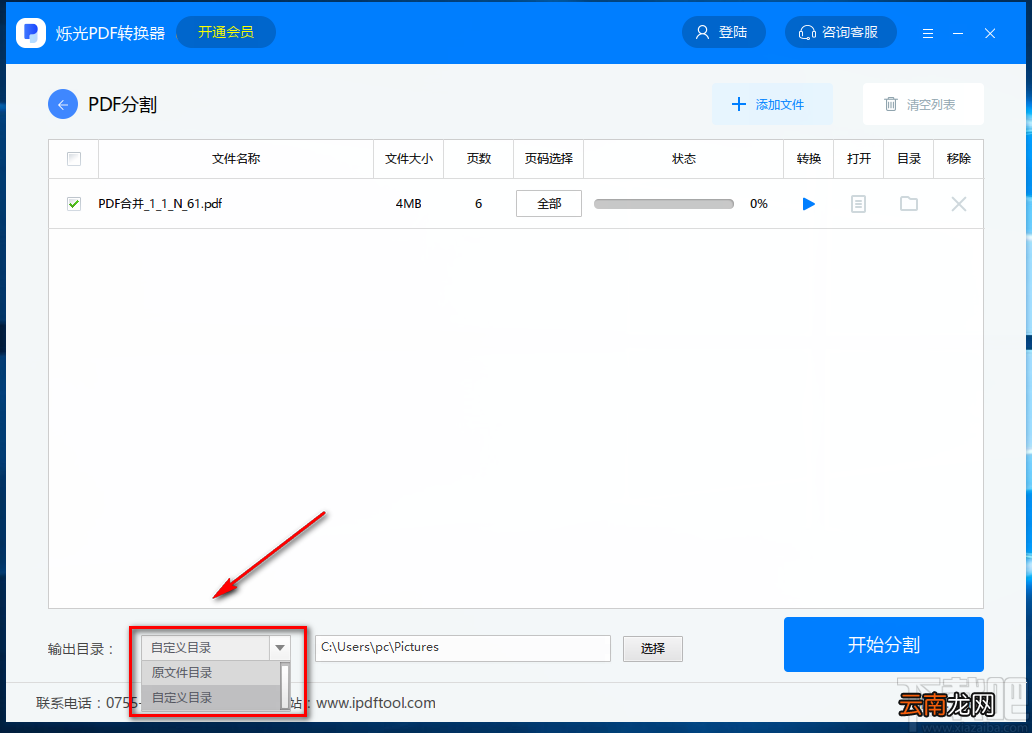Click the 0% progress text

759,204
